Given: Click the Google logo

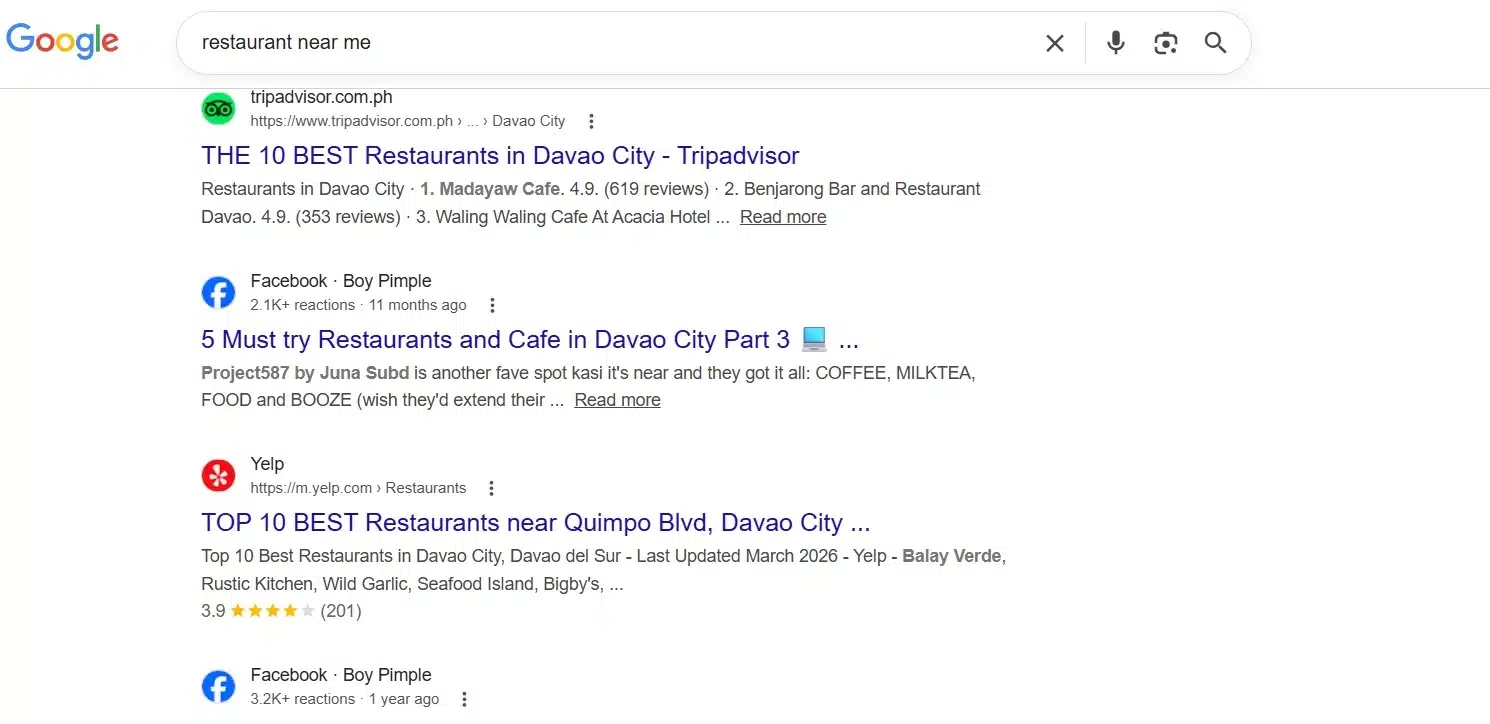Looking at the screenshot, I should [62, 42].
